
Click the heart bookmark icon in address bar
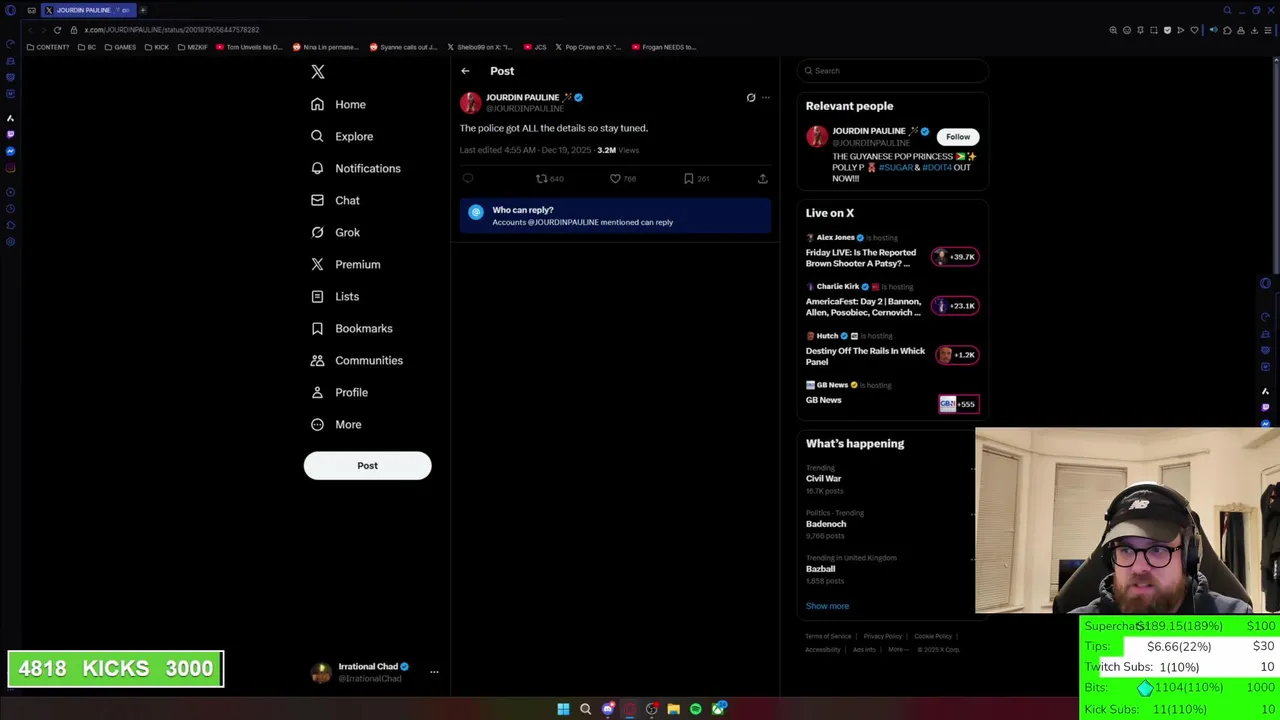tap(1194, 30)
